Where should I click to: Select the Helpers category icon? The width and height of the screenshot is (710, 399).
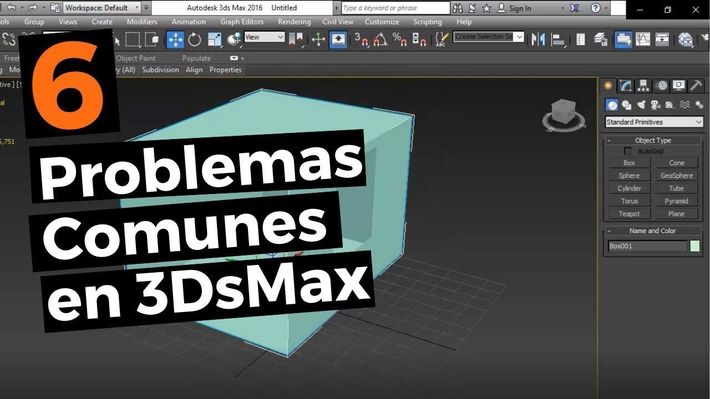point(670,105)
